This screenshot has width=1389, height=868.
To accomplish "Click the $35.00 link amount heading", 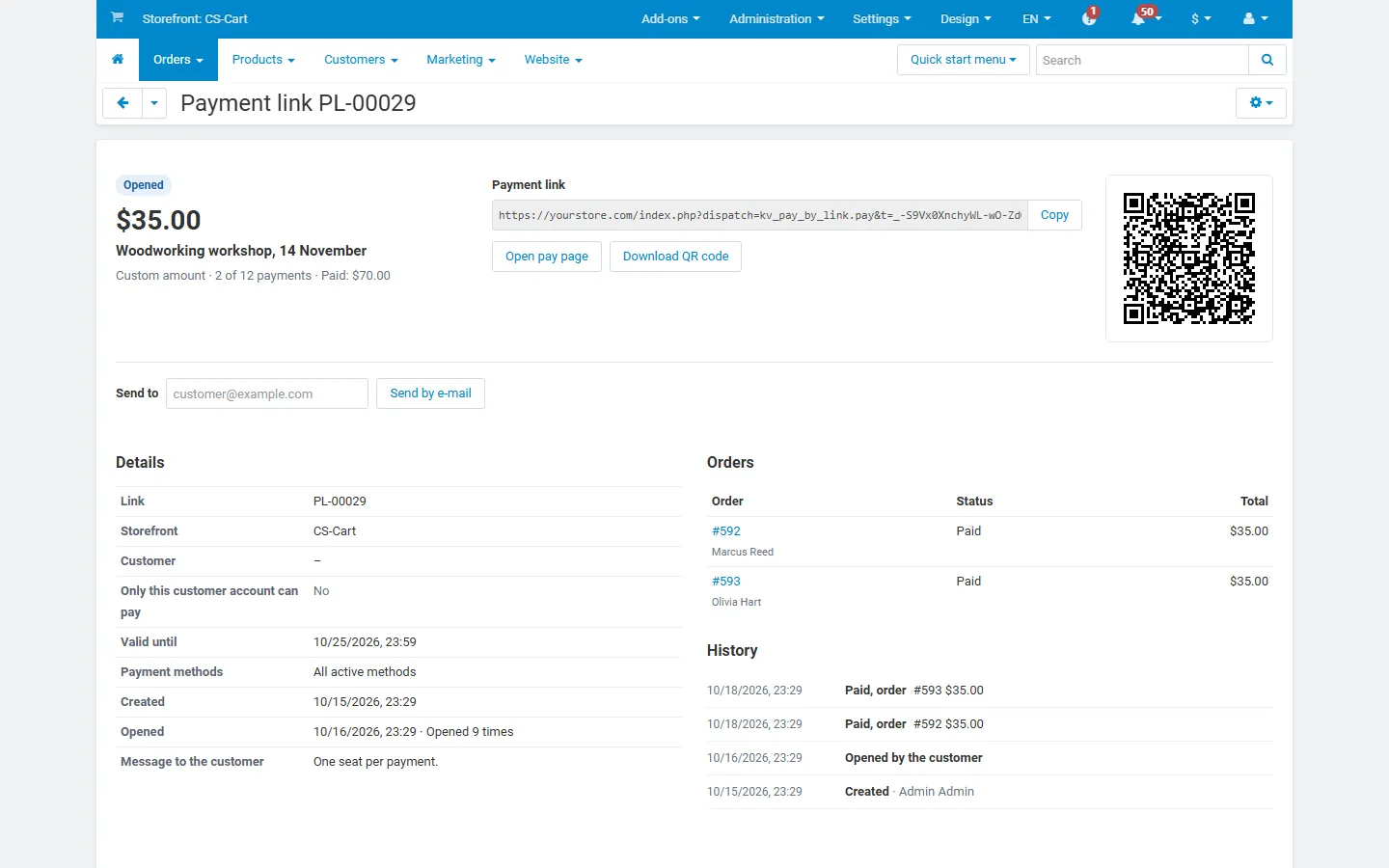I will (x=158, y=220).
